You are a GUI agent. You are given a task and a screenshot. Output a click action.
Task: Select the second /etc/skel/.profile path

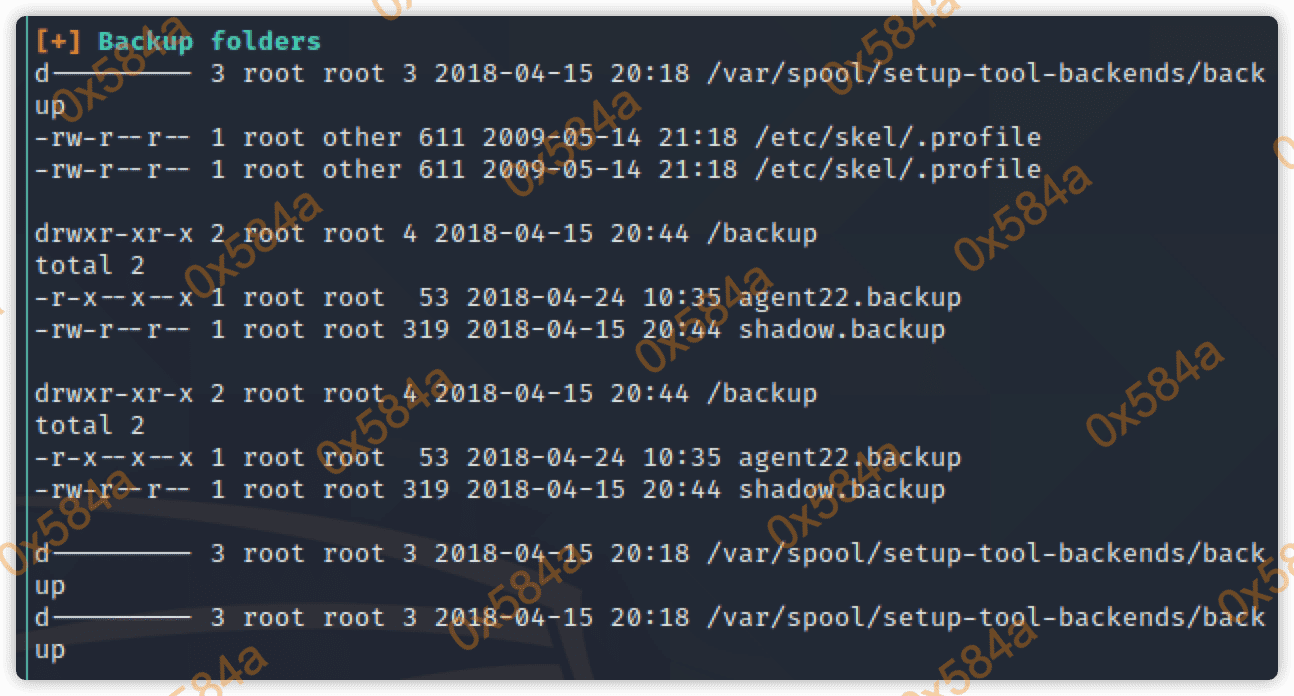(x=889, y=169)
